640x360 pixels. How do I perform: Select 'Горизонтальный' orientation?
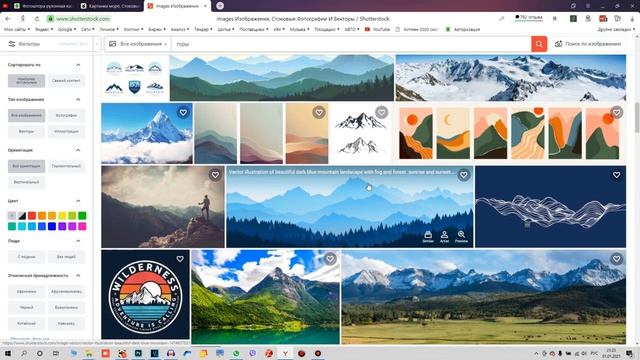coord(66,166)
